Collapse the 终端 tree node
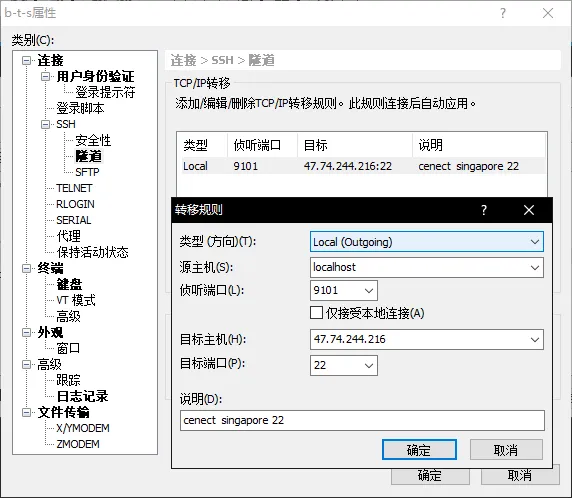The image size is (572, 498). coord(26,269)
